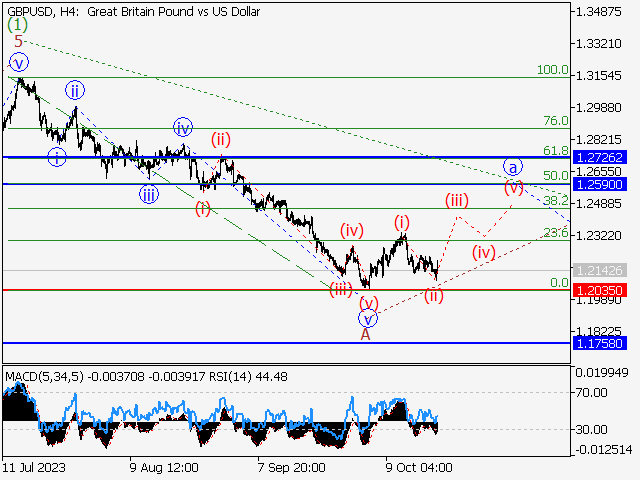Select the blue circled a wave label

click(513, 167)
